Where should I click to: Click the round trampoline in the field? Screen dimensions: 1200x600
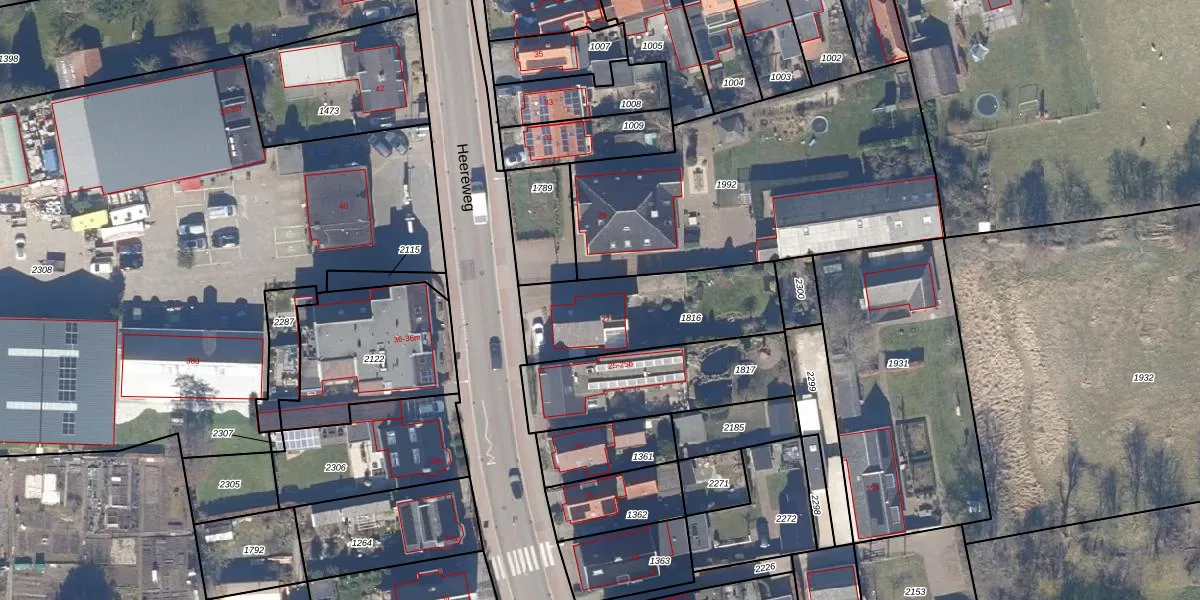click(x=985, y=103)
